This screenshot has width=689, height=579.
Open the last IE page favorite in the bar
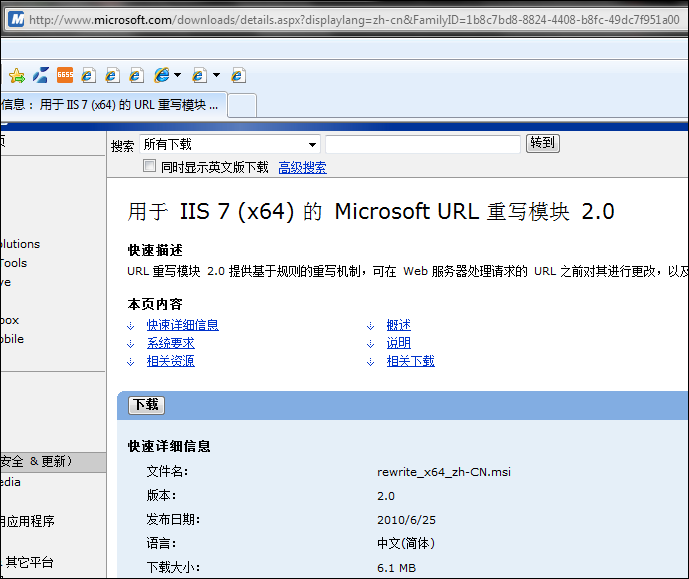238,76
